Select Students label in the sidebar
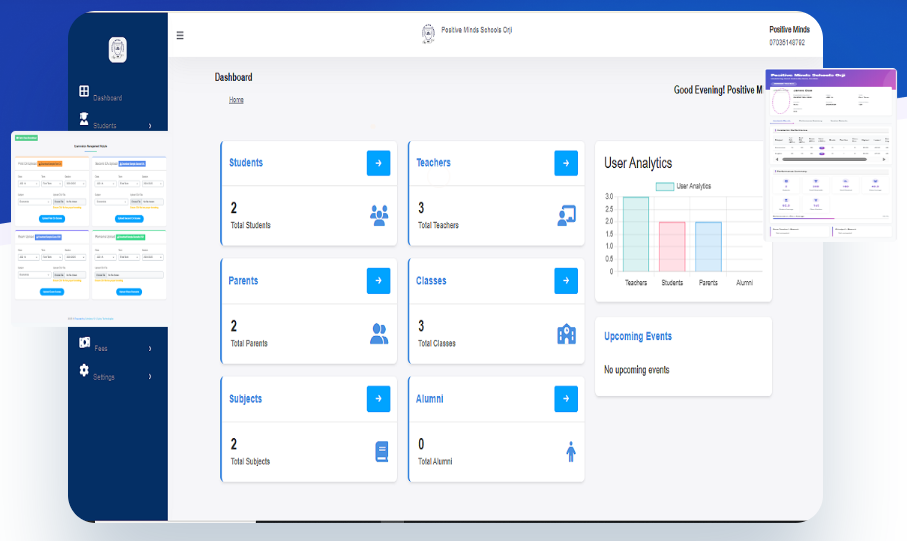This screenshot has height=541, width=907. coord(105,126)
